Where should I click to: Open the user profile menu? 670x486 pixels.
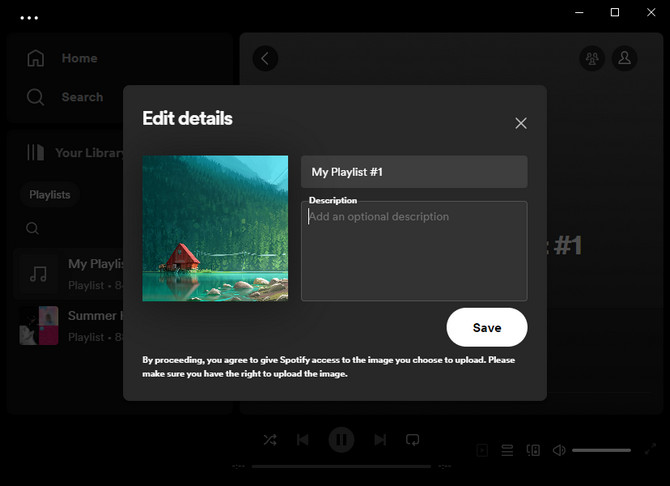coord(624,58)
